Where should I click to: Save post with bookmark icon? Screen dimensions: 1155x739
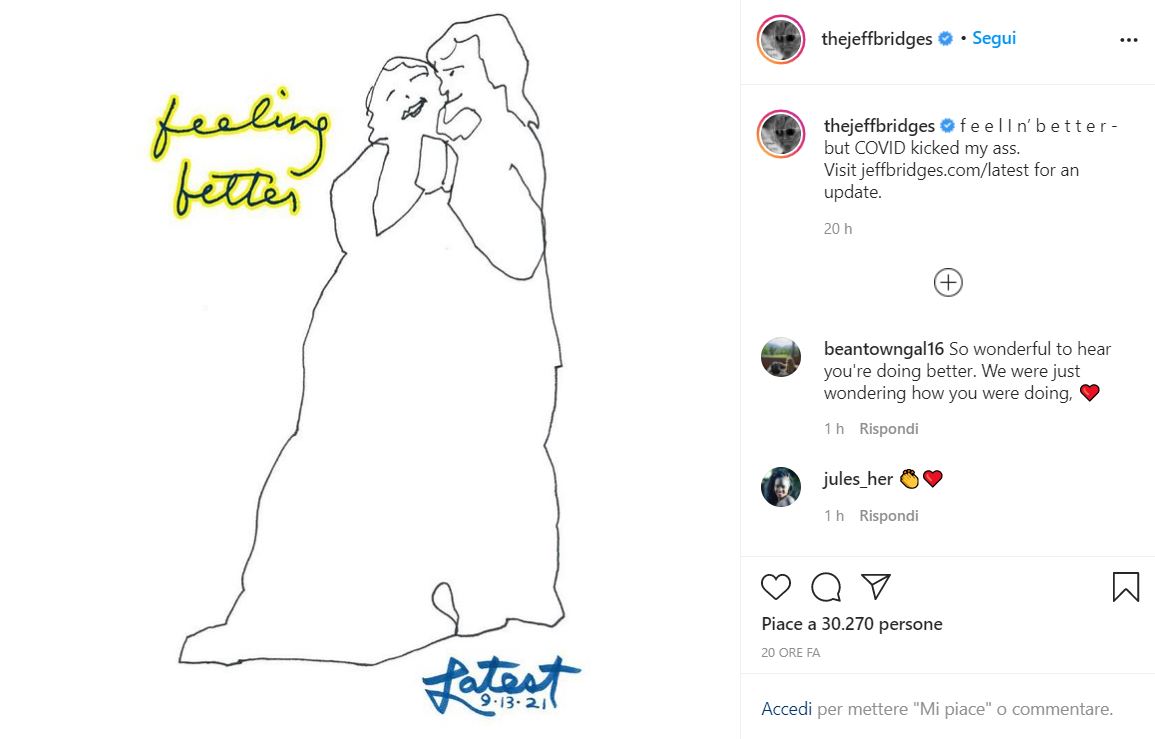[x=1126, y=587]
